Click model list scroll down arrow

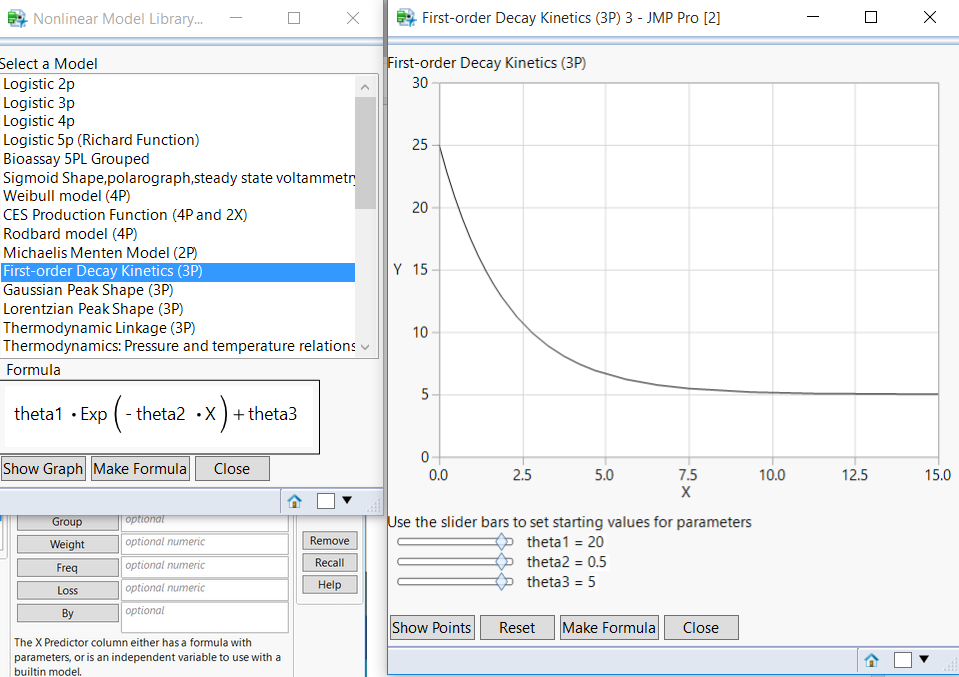tap(365, 347)
